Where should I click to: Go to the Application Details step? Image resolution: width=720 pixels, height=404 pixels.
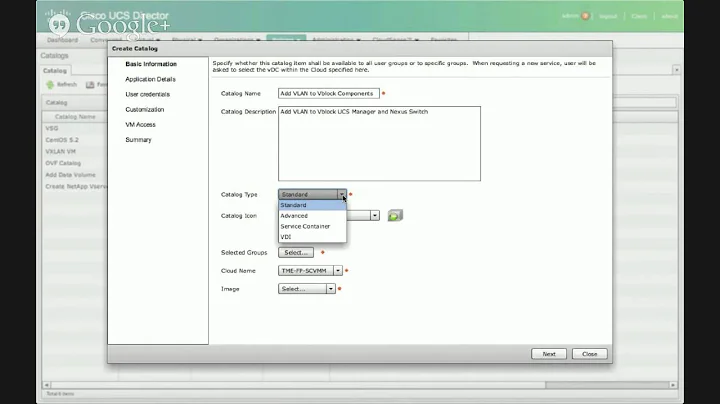click(x=150, y=79)
